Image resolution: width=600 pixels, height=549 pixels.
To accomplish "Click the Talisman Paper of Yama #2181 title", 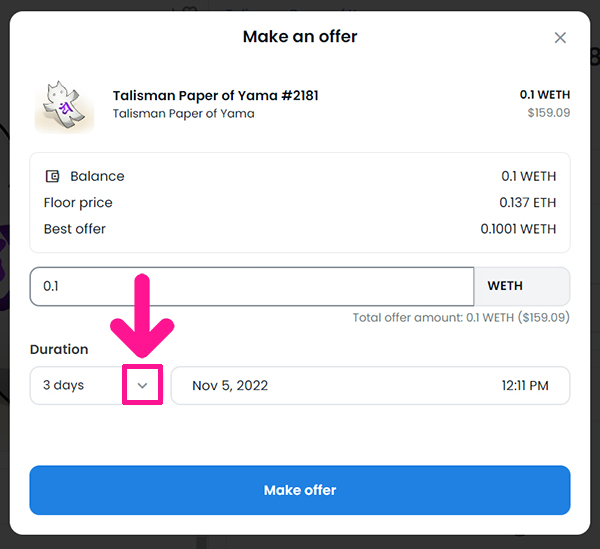I will click(215, 95).
